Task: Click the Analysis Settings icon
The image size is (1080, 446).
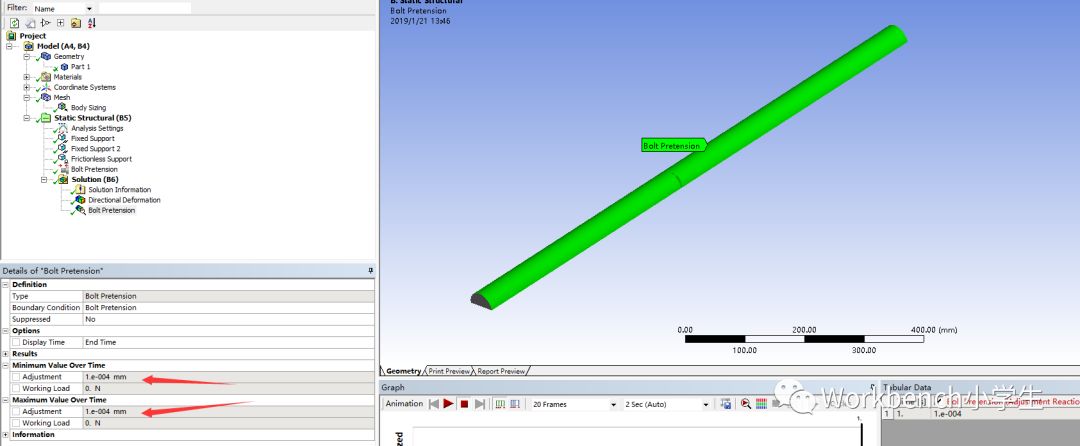Action: point(63,129)
